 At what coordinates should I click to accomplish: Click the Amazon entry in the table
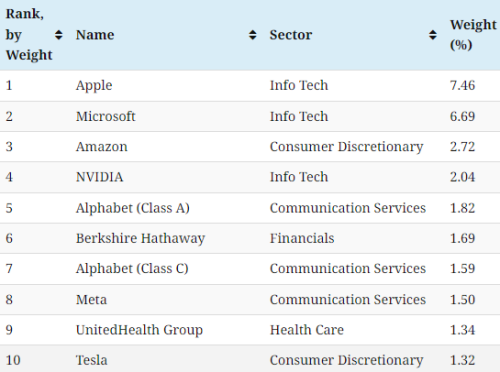tap(102, 147)
